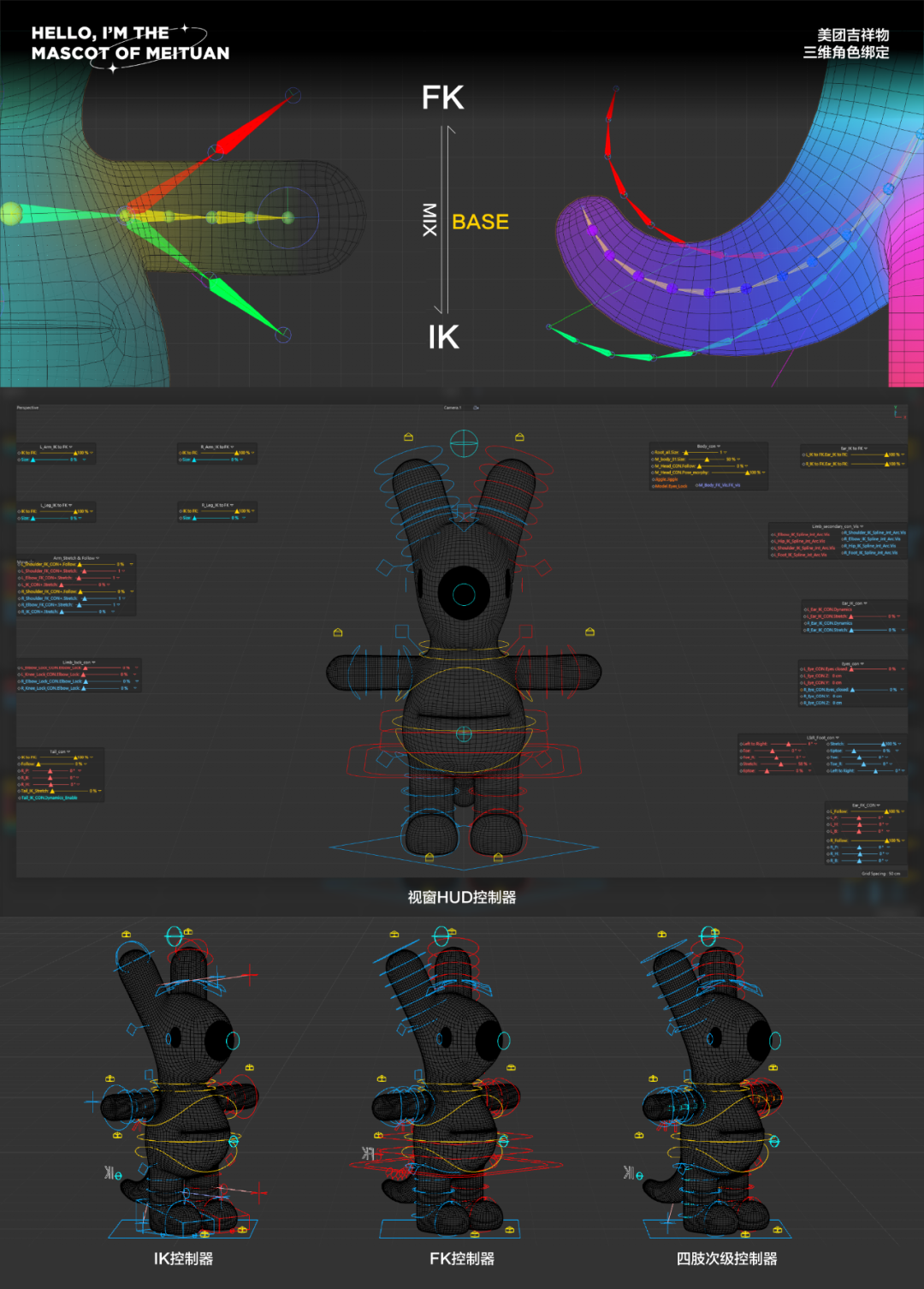
Task: Pick the red diamond controller beside the head
Action: (x=542, y=567)
